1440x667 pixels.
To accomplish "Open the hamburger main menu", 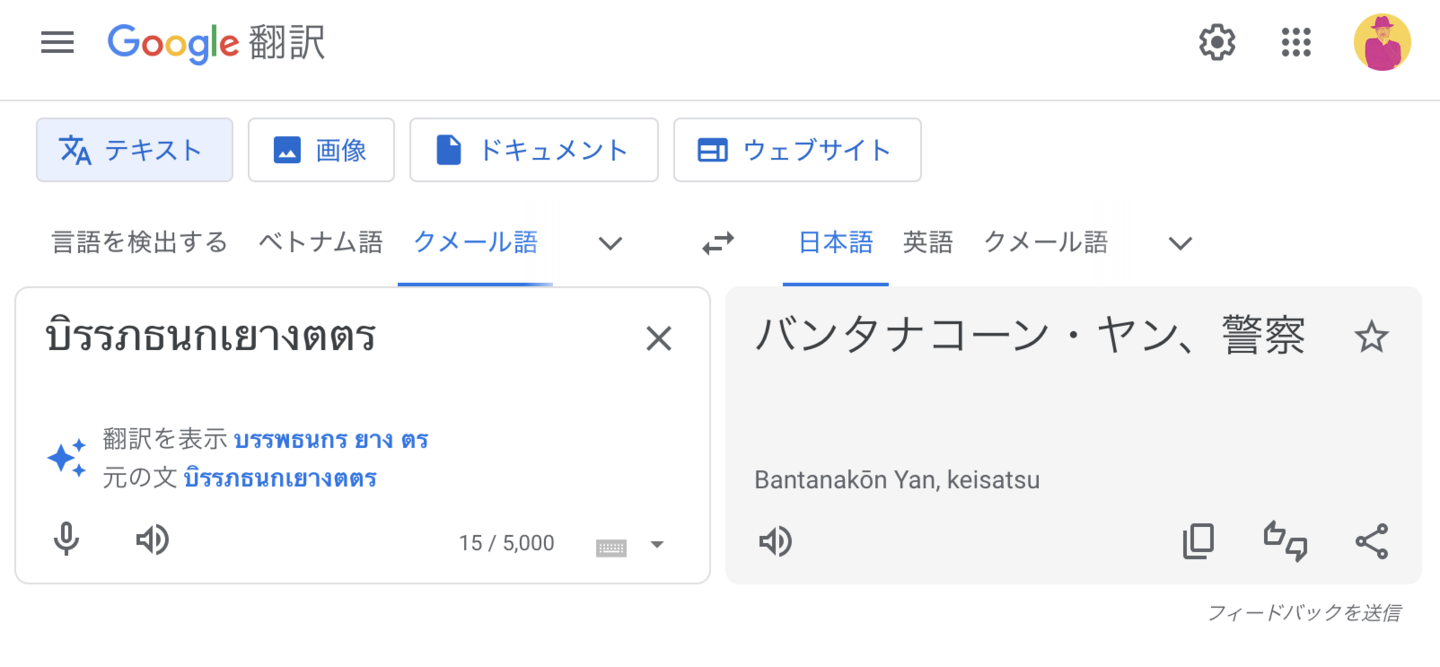I will coord(57,43).
